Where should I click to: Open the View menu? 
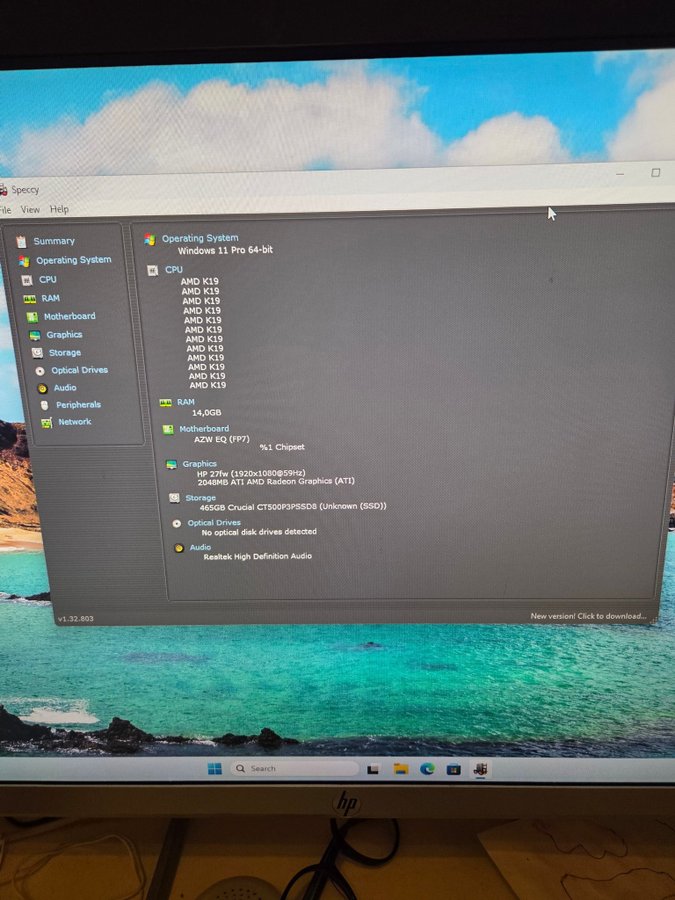tap(30, 210)
